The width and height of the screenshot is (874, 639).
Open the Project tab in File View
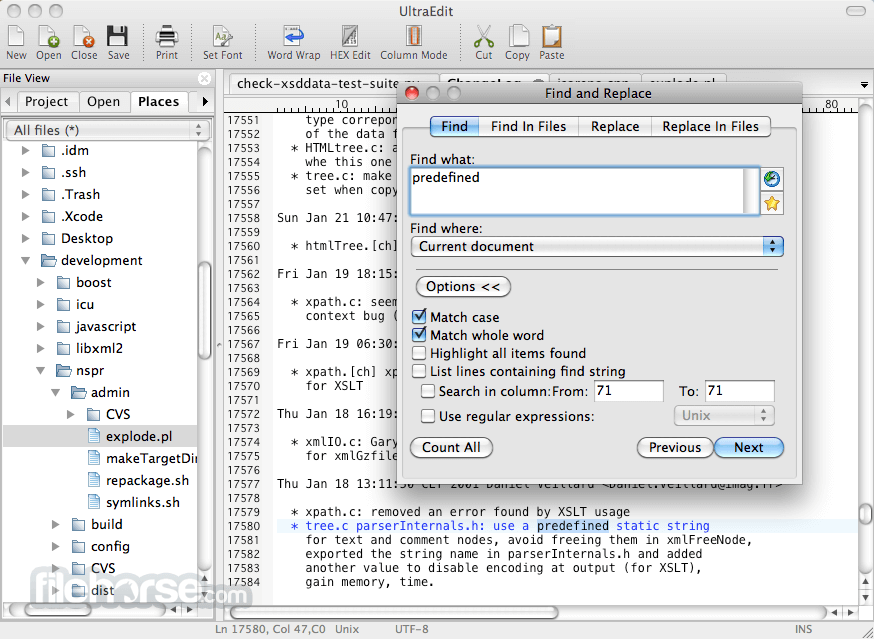point(46,101)
